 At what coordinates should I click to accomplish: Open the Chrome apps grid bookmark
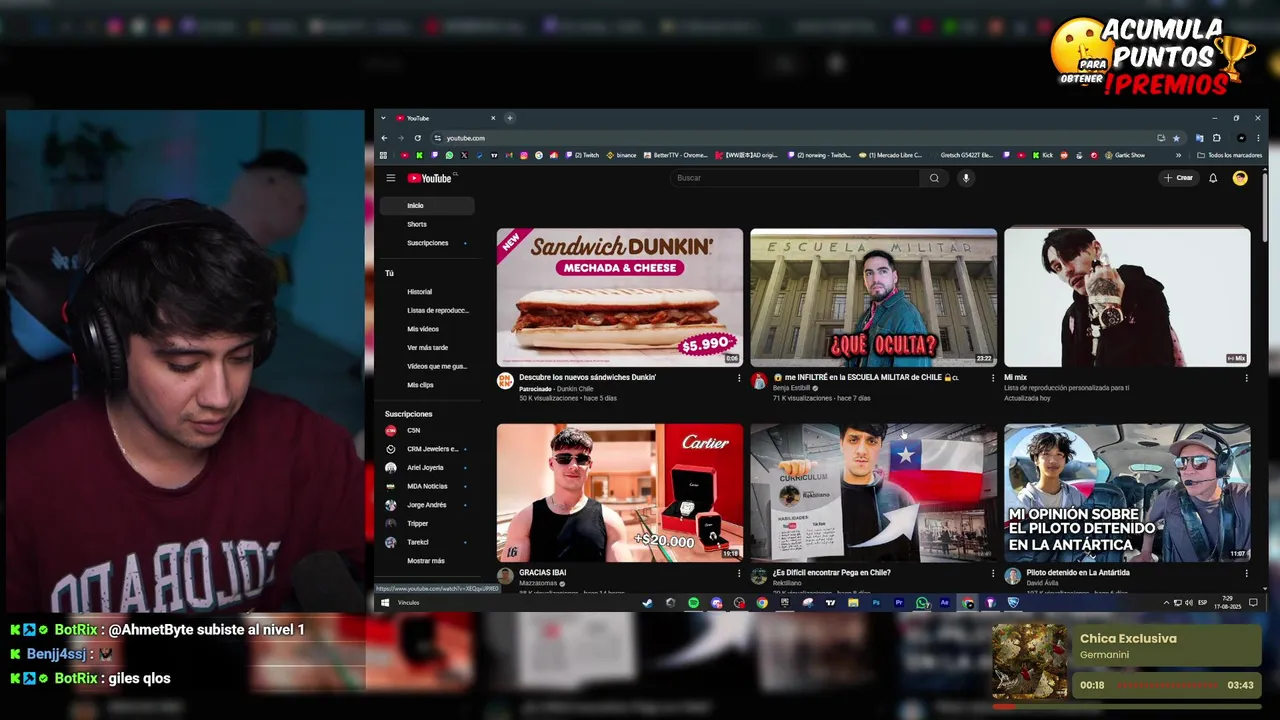pos(383,155)
